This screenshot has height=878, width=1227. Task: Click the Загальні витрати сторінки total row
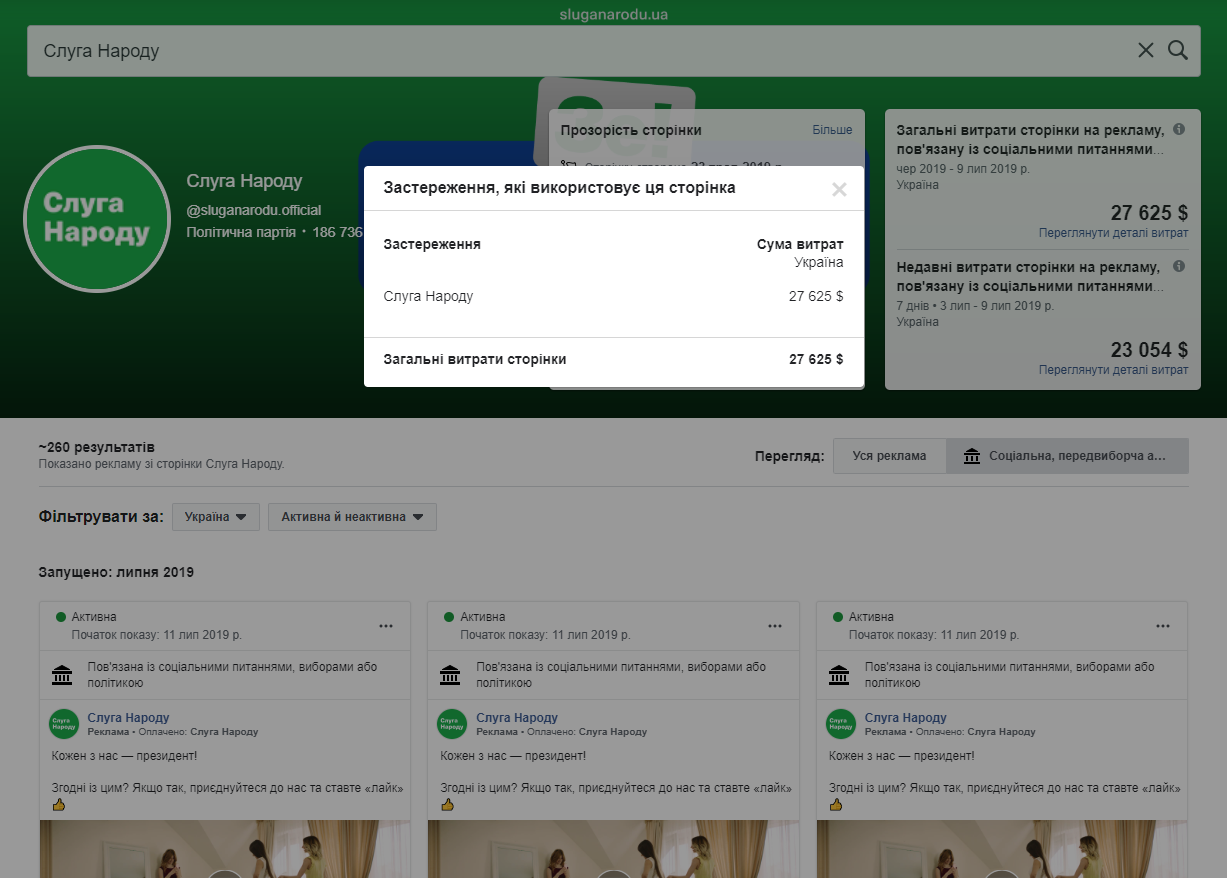[x=613, y=359]
